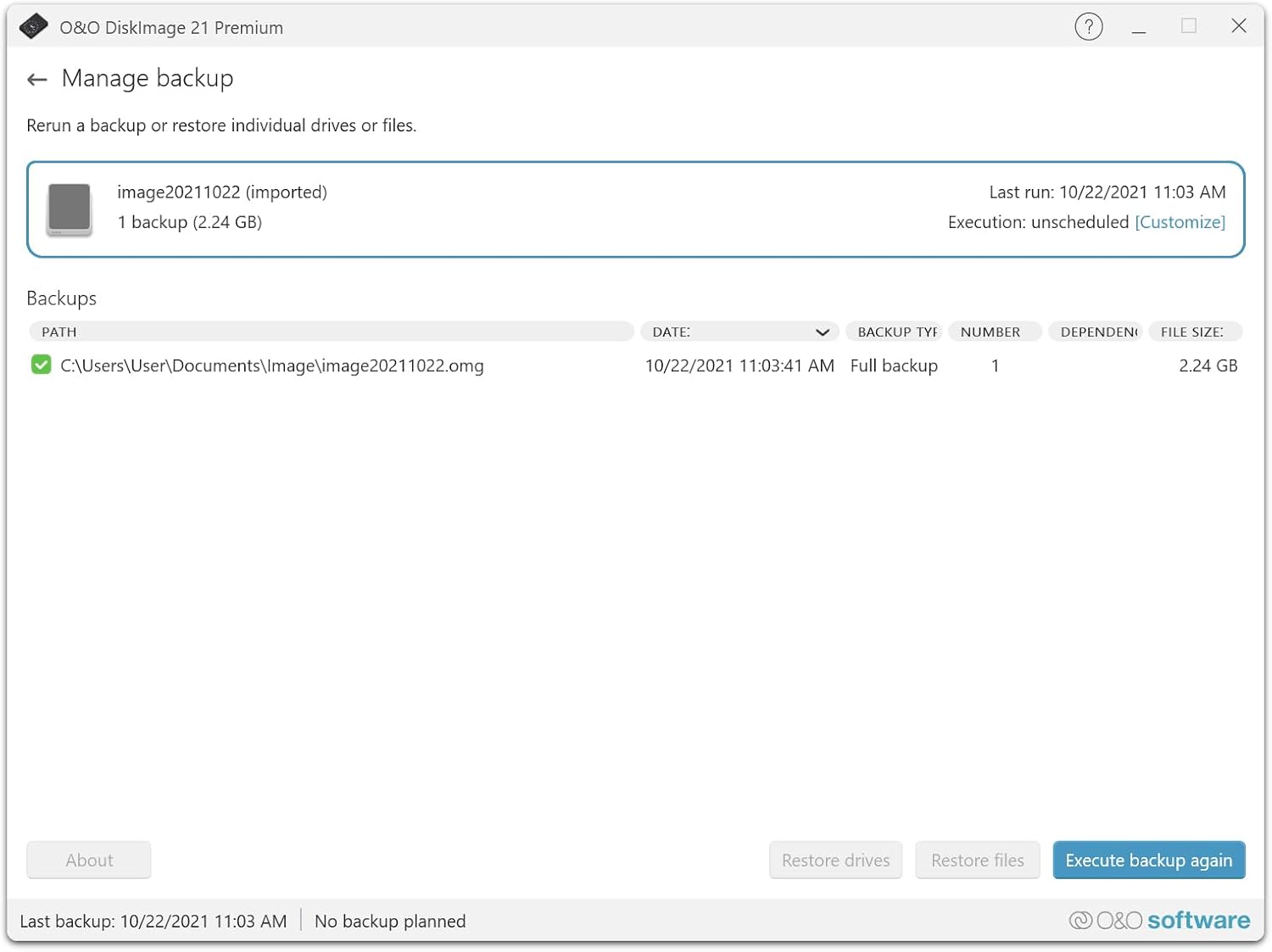Screen dimensions: 1272x952
Task: Click the O&O DiskImage application logo
Action: click(33, 26)
